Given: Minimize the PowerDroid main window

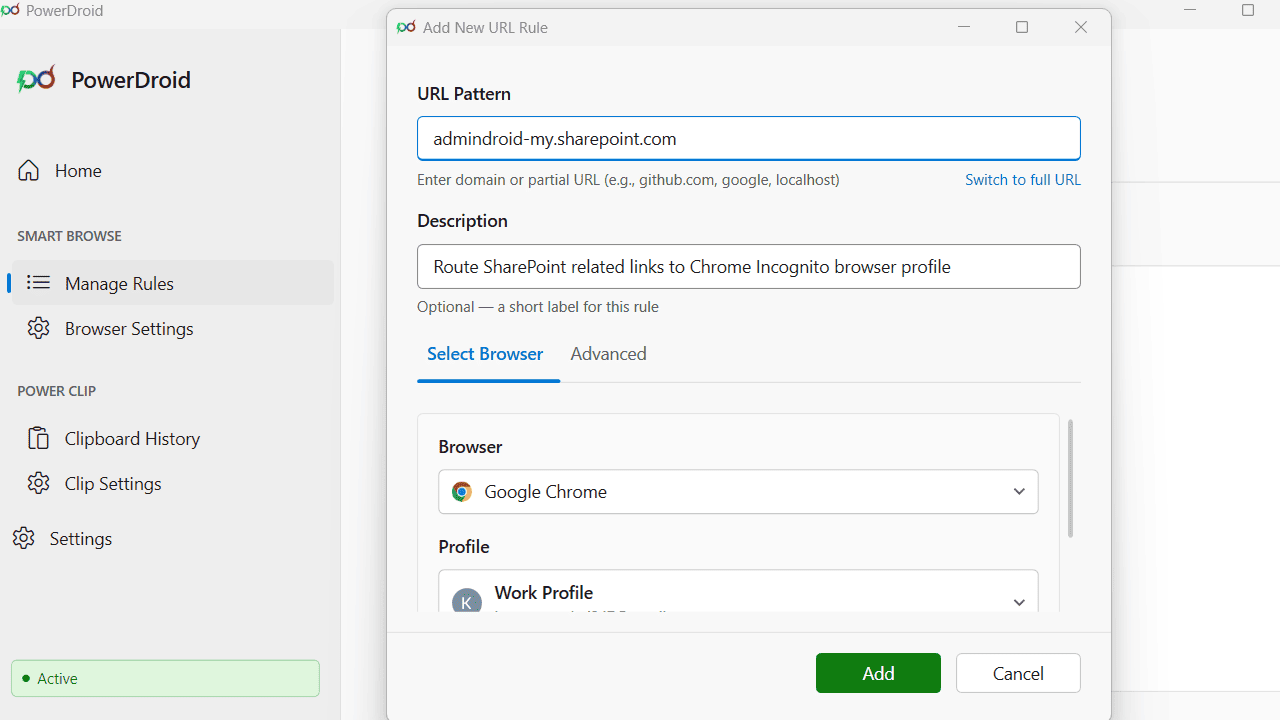Looking at the screenshot, I should point(1190,11).
